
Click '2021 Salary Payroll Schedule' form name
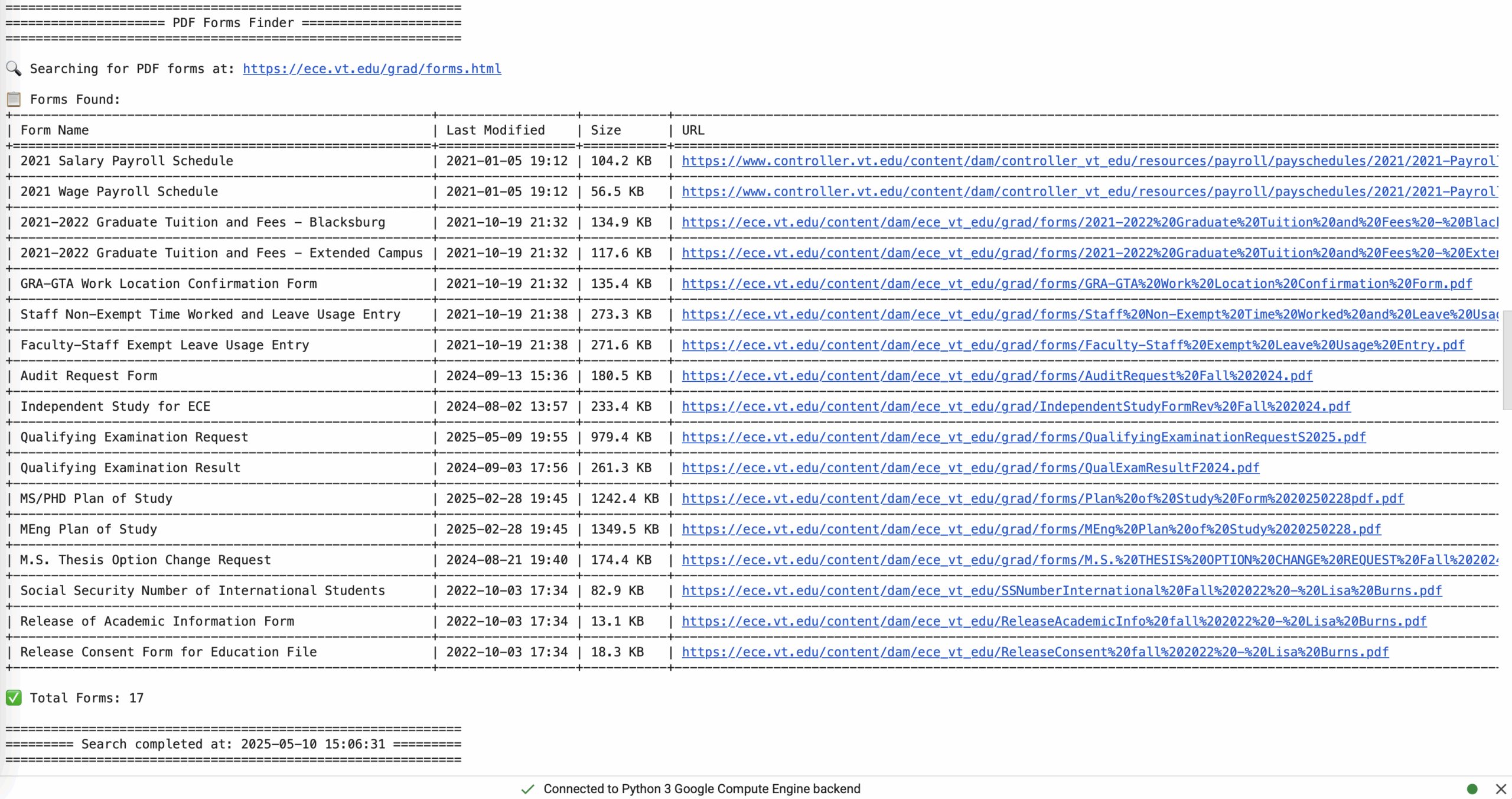[x=126, y=161]
